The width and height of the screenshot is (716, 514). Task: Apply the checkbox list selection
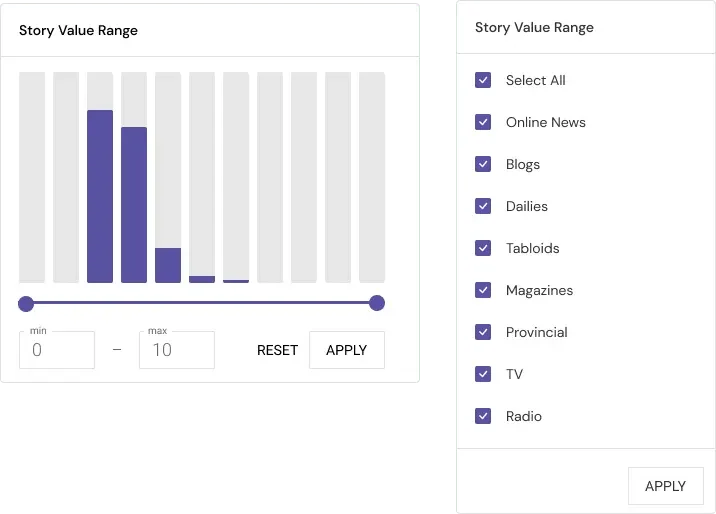click(x=665, y=486)
